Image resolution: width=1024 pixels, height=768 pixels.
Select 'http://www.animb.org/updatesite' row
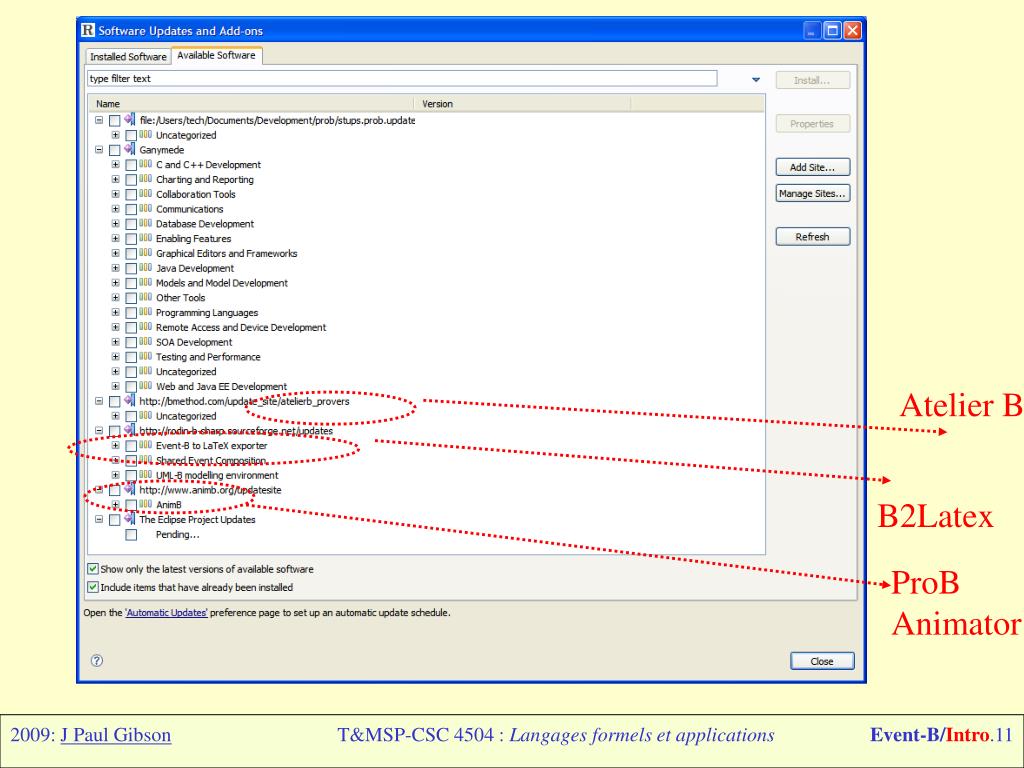point(210,490)
